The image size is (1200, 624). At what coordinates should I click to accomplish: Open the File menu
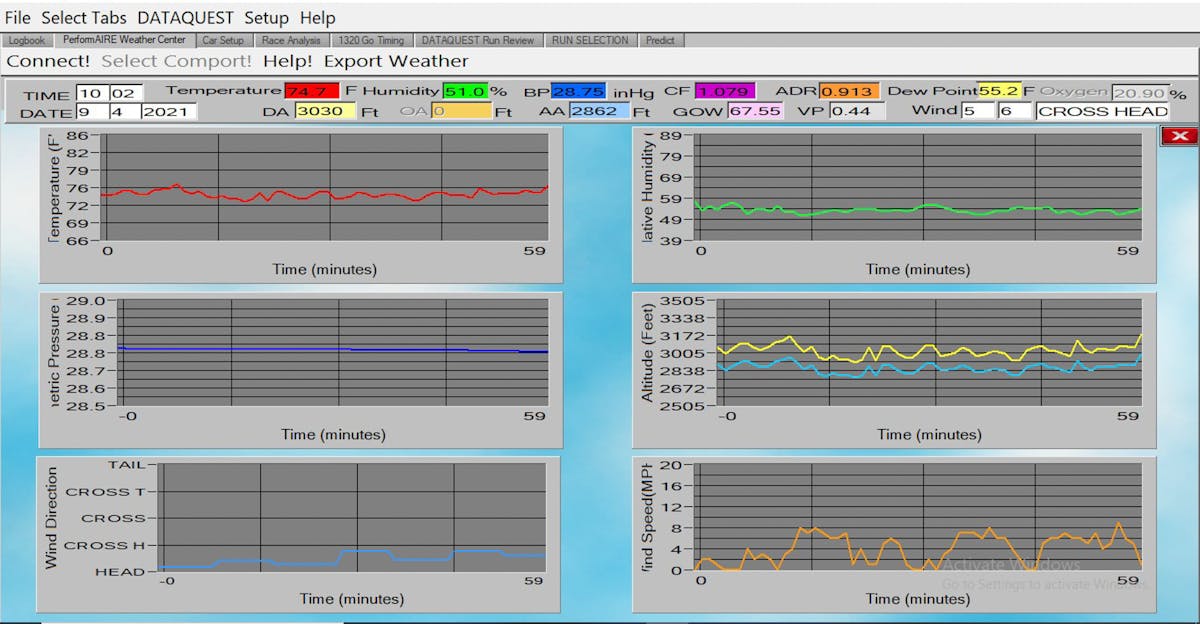click(18, 17)
